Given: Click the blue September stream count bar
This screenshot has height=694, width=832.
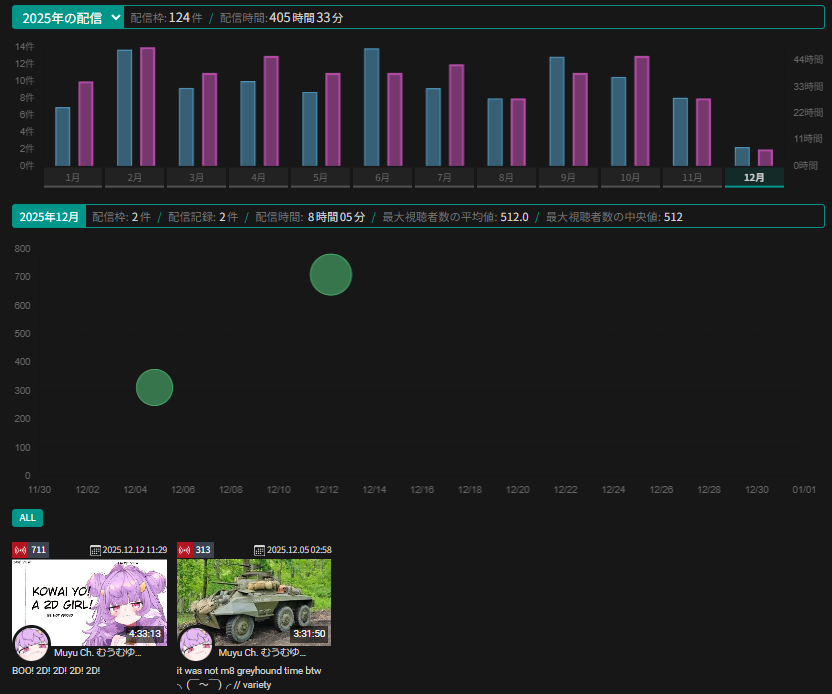Looking at the screenshot, I should point(557,111).
